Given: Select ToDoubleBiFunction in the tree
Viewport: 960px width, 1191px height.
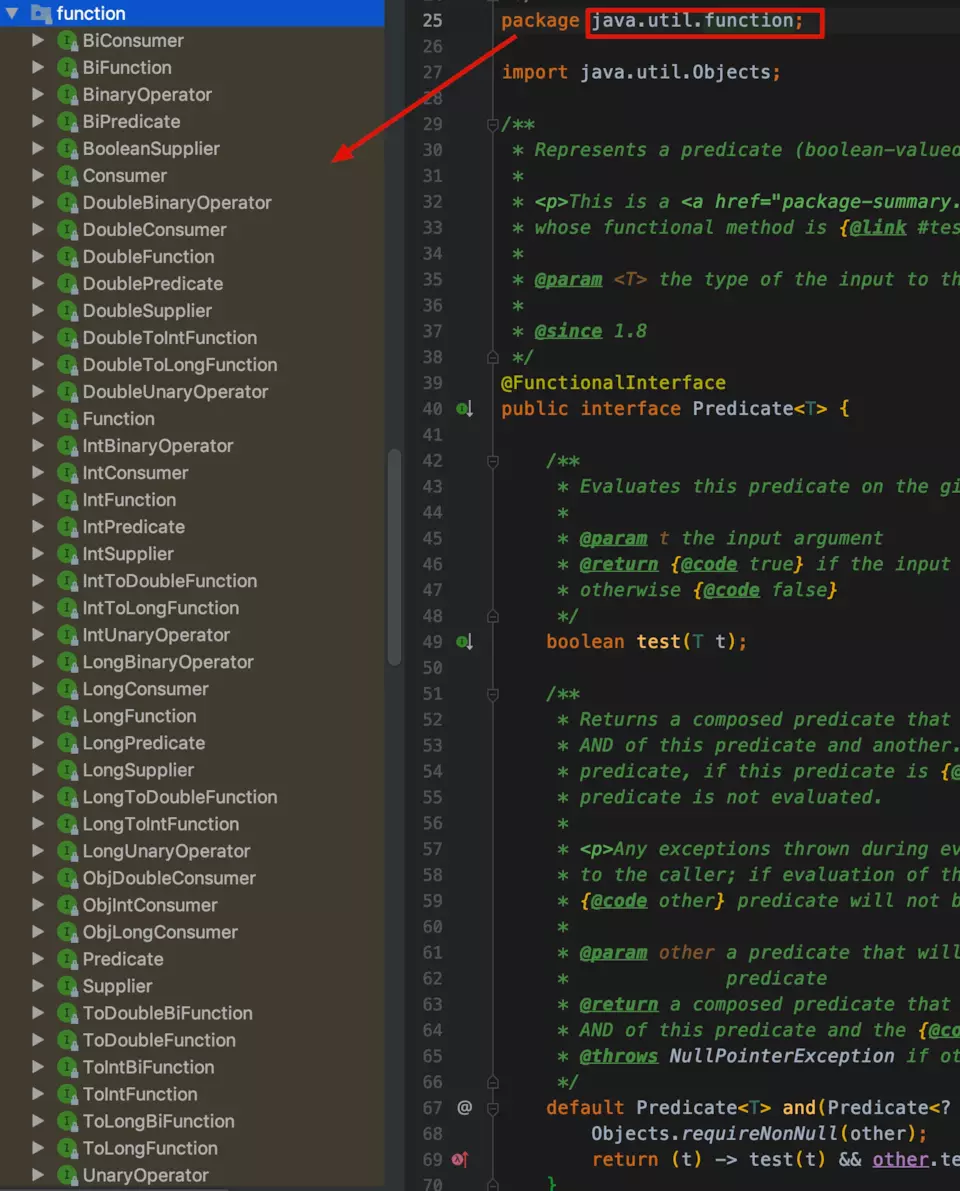Looking at the screenshot, I should pos(167,1013).
